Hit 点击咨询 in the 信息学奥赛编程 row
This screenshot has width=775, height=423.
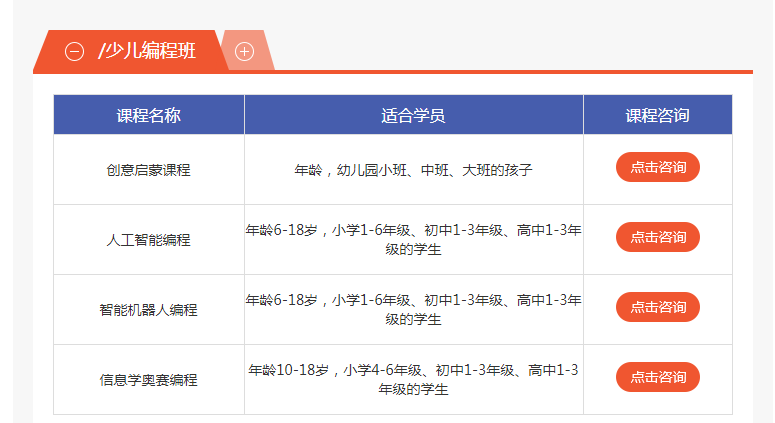coord(657,377)
